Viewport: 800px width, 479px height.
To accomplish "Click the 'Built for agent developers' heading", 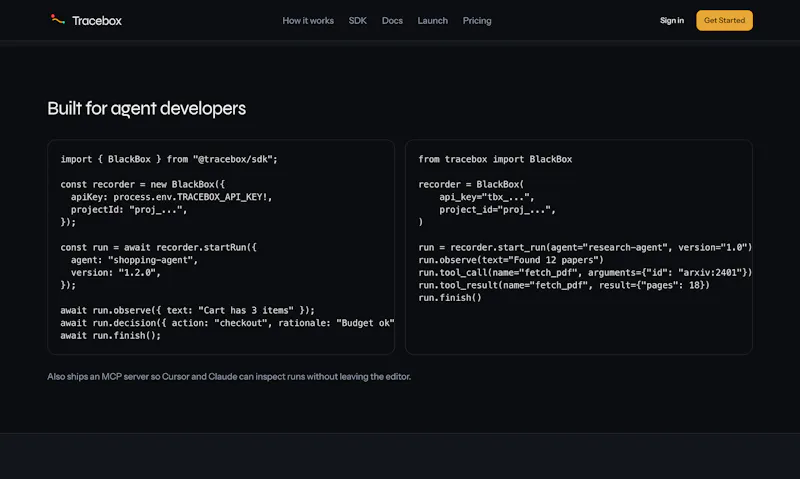I will point(146,109).
